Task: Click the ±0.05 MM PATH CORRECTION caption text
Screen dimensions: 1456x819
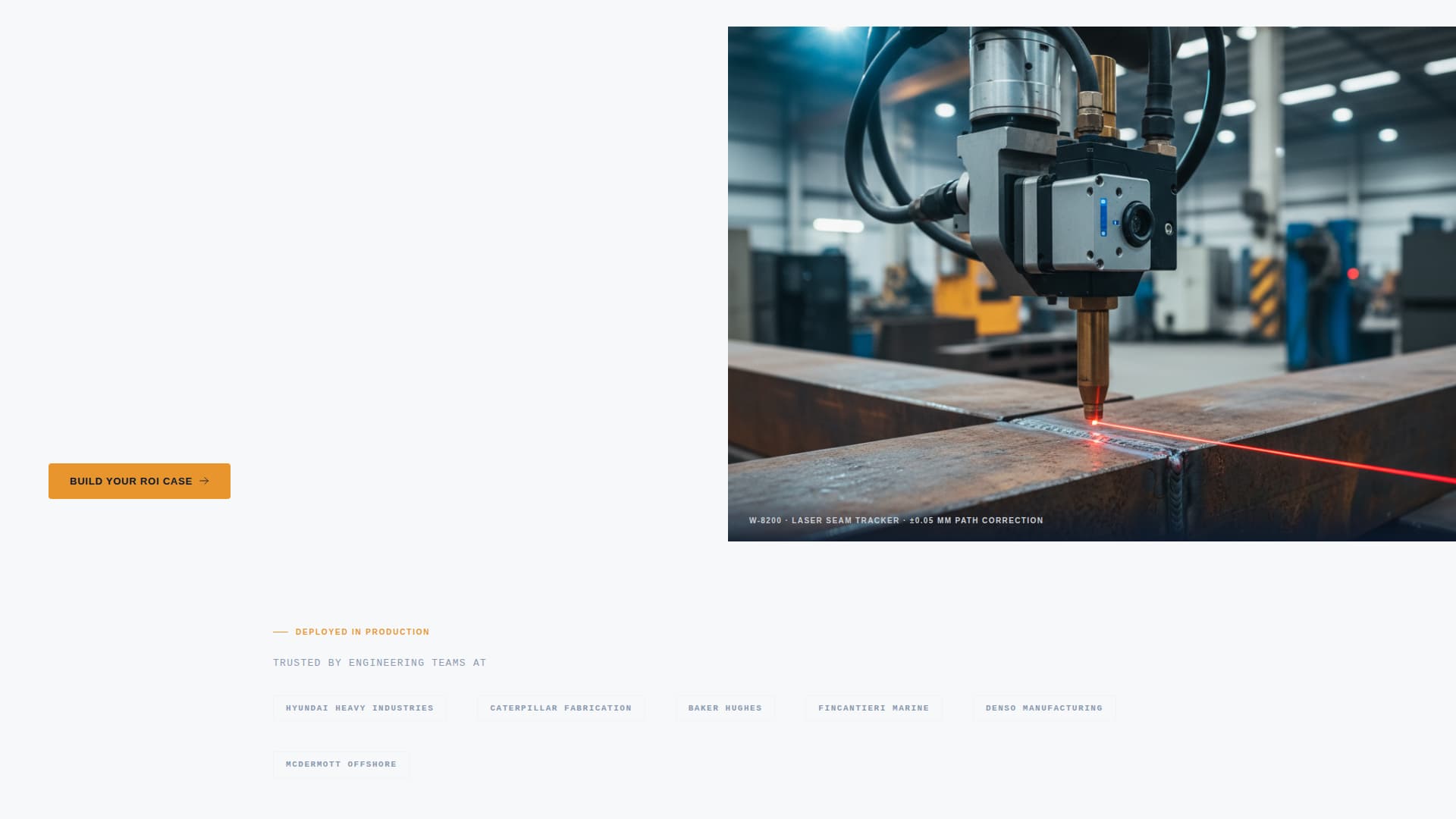Action: (976, 520)
